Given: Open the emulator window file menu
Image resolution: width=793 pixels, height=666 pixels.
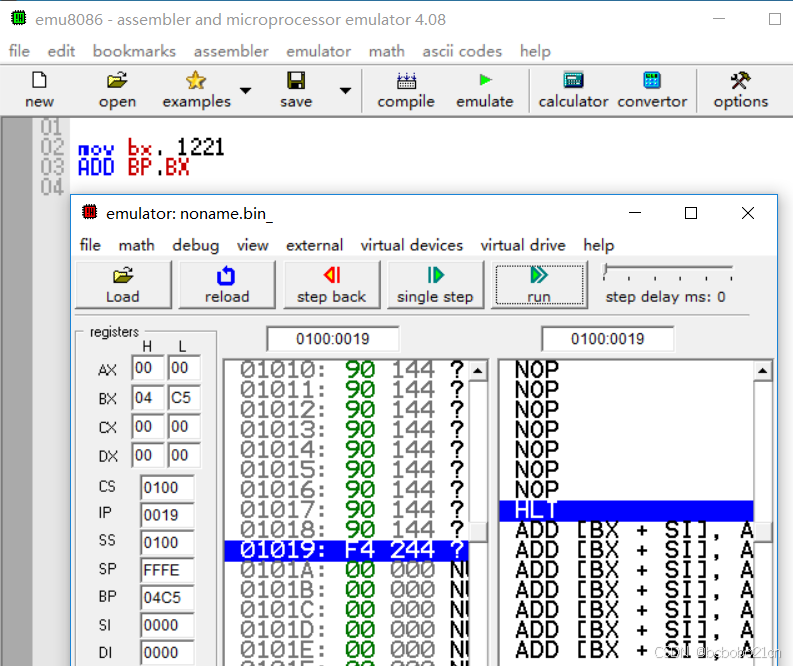Looking at the screenshot, I should click(90, 245).
